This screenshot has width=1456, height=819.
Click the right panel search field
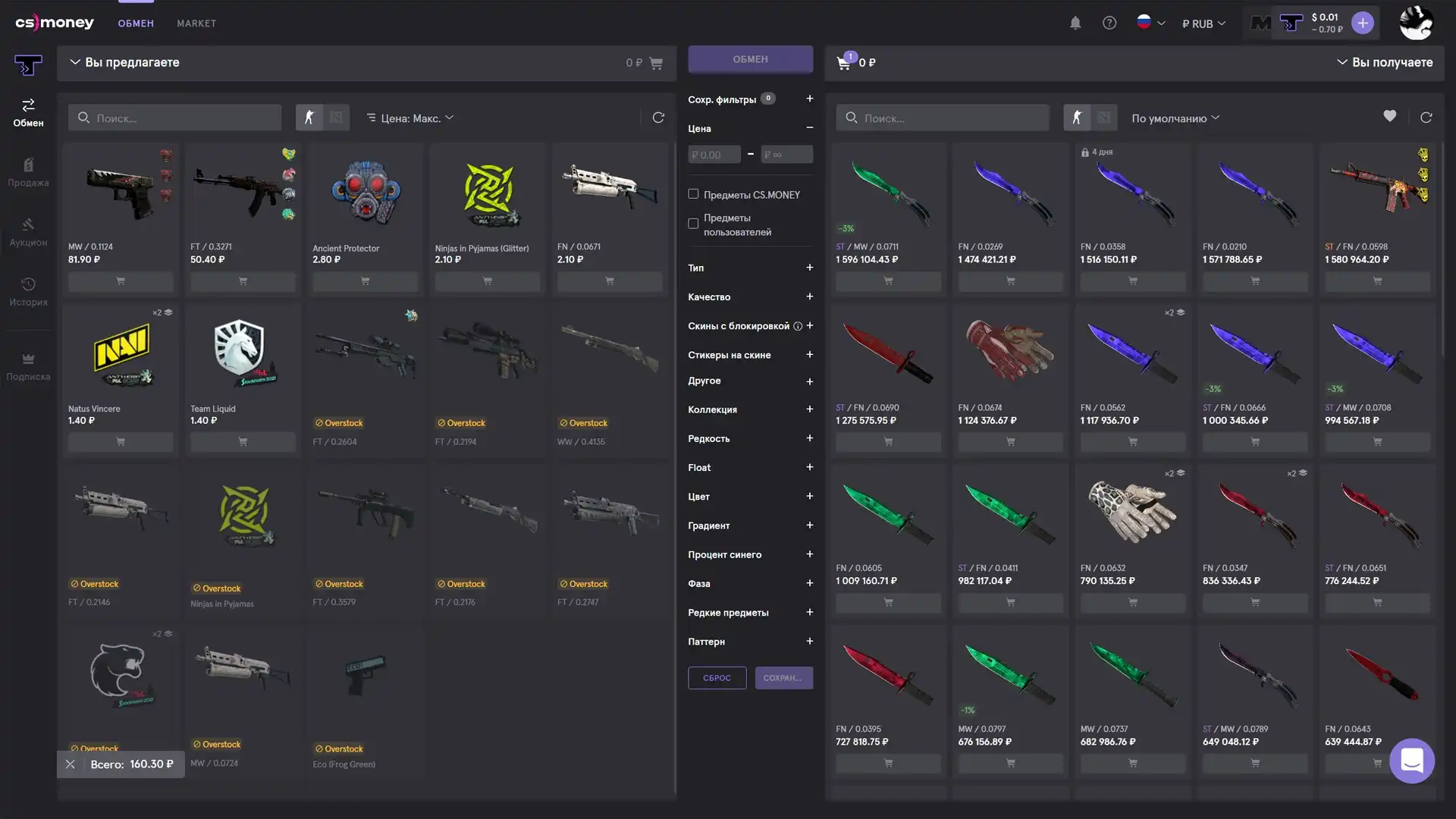pos(943,118)
